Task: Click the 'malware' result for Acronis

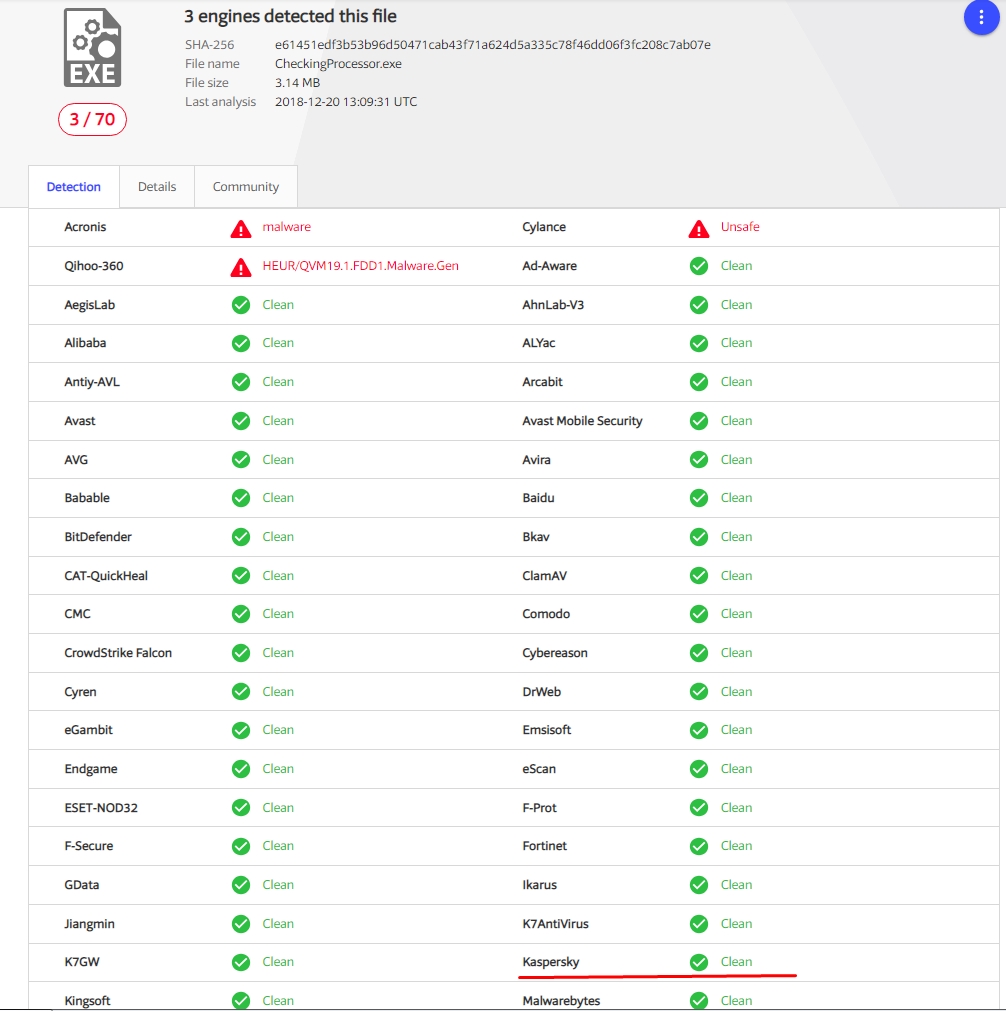Action: click(x=286, y=227)
